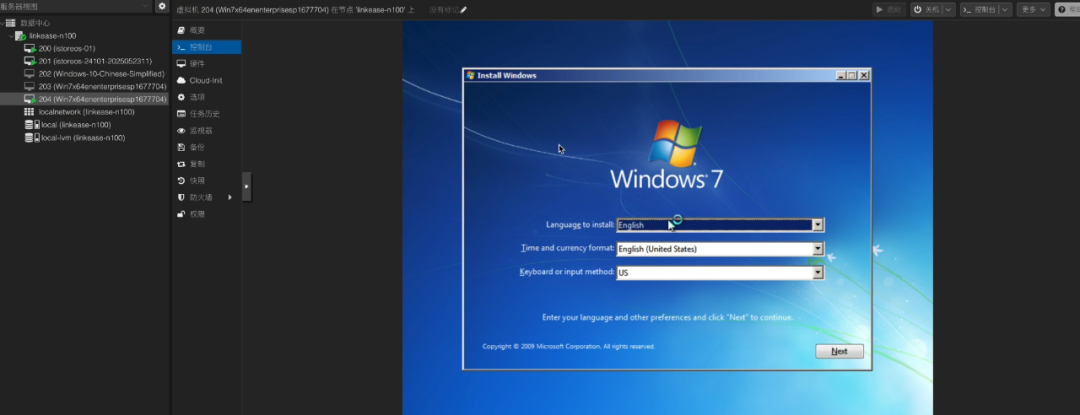This screenshot has width=1080, height=415.
Task: Click Next in Install Windows
Action: click(839, 351)
